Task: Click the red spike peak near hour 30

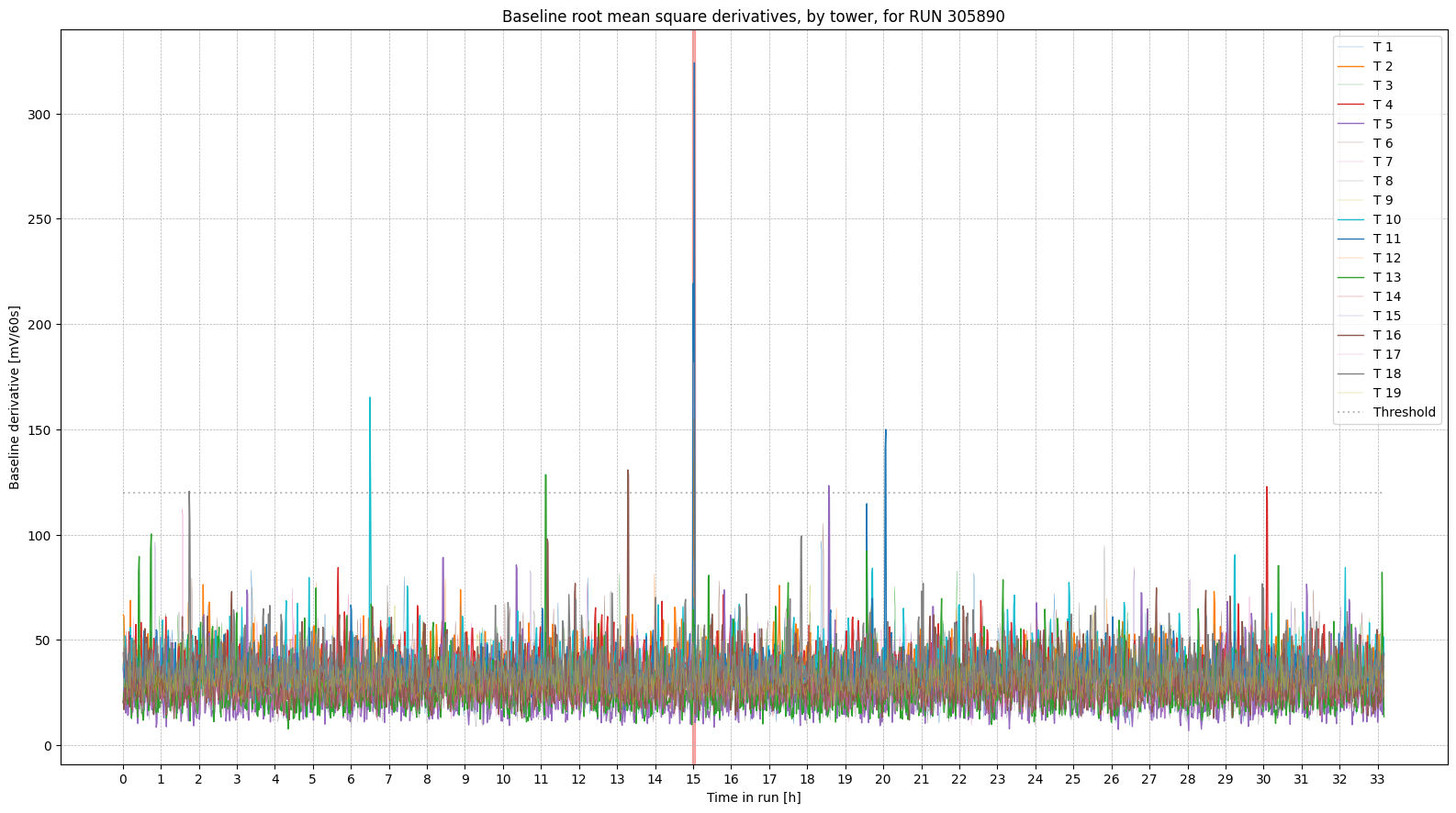Action: pyautogui.click(x=1267, y=487)
